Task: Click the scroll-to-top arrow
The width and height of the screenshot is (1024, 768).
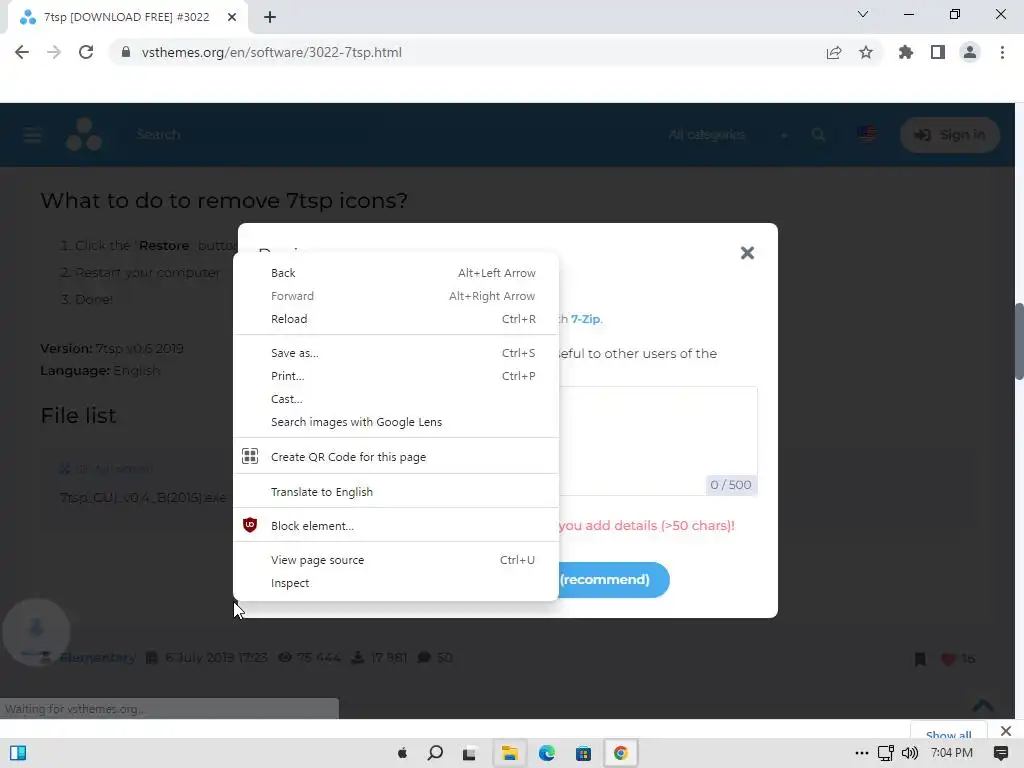Action: (x=983, y=707)
